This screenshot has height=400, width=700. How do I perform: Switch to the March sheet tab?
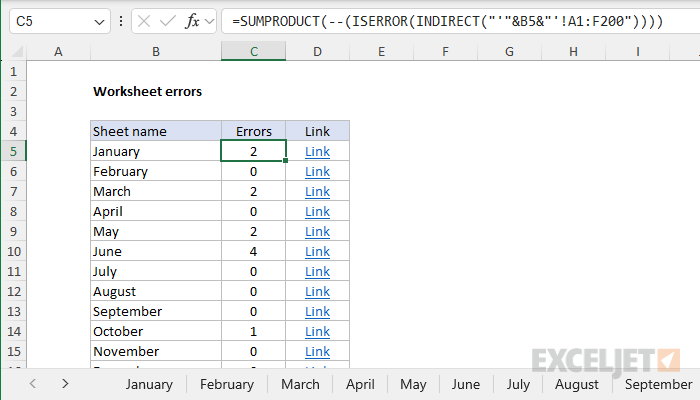(x=300, y=384)
